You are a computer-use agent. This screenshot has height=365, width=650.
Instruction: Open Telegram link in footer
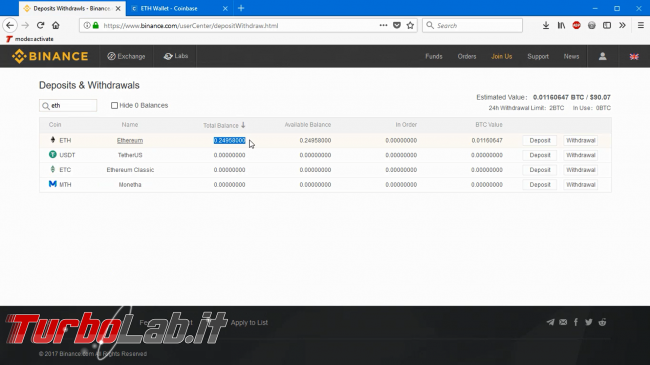pyautogui.click(x=550, y=322)
